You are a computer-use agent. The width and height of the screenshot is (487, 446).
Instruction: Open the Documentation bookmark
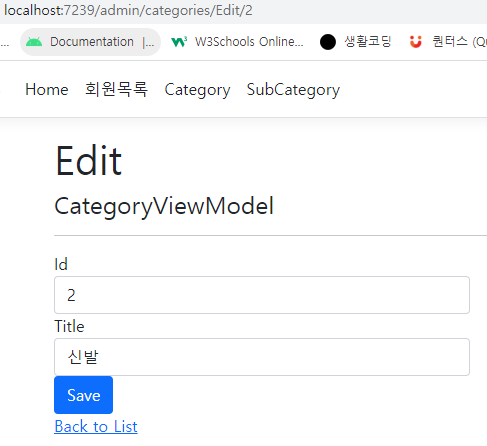click(x=90, y=42)
